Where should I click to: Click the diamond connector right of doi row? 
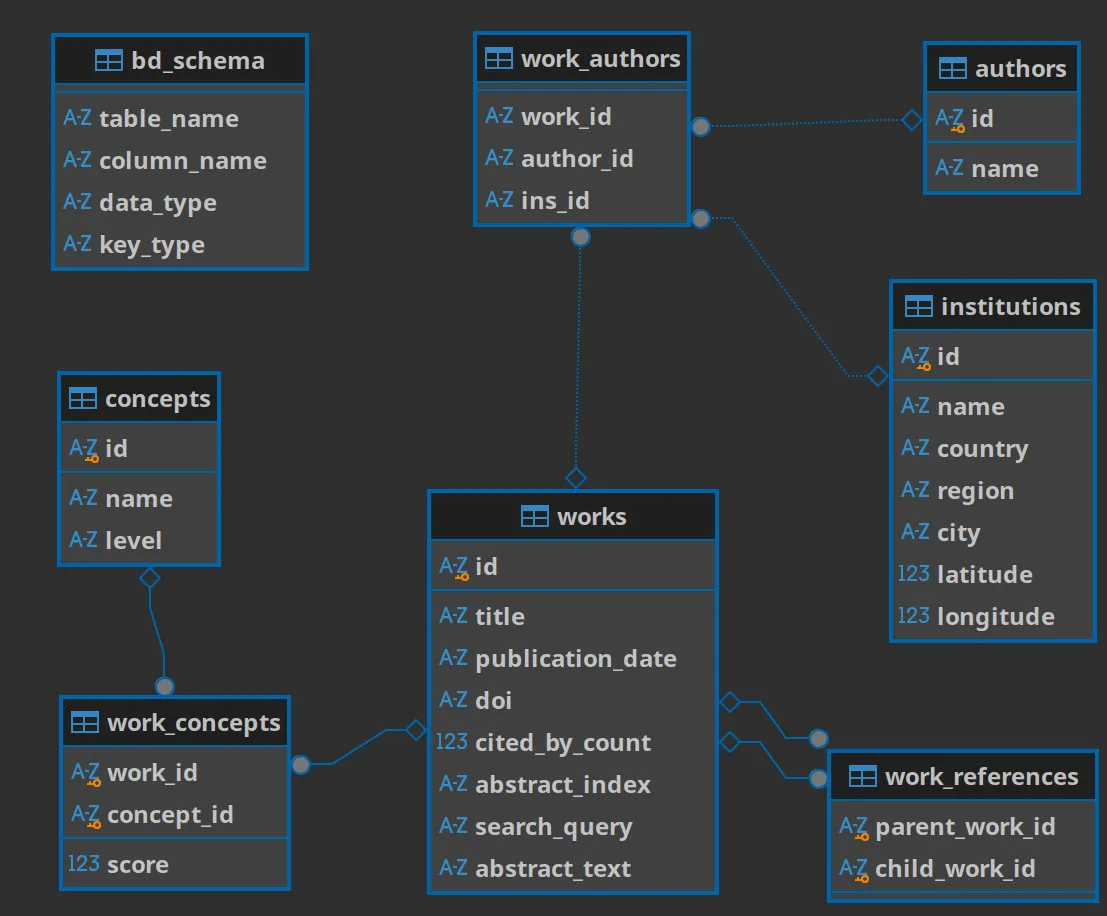pyautogui.click(x=729, y=702)
